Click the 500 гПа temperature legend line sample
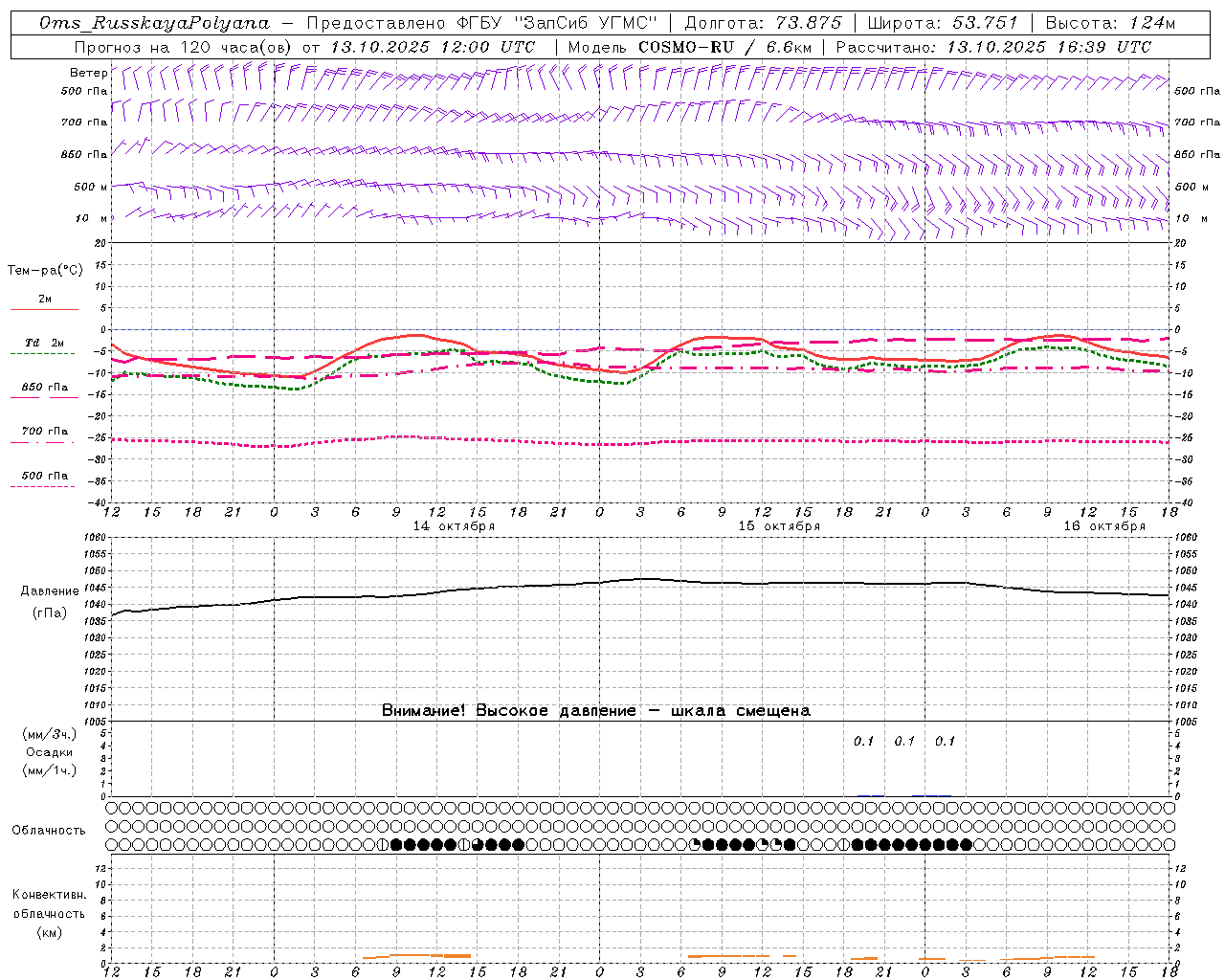This screenshot has height=980, width=1225. 42,486
